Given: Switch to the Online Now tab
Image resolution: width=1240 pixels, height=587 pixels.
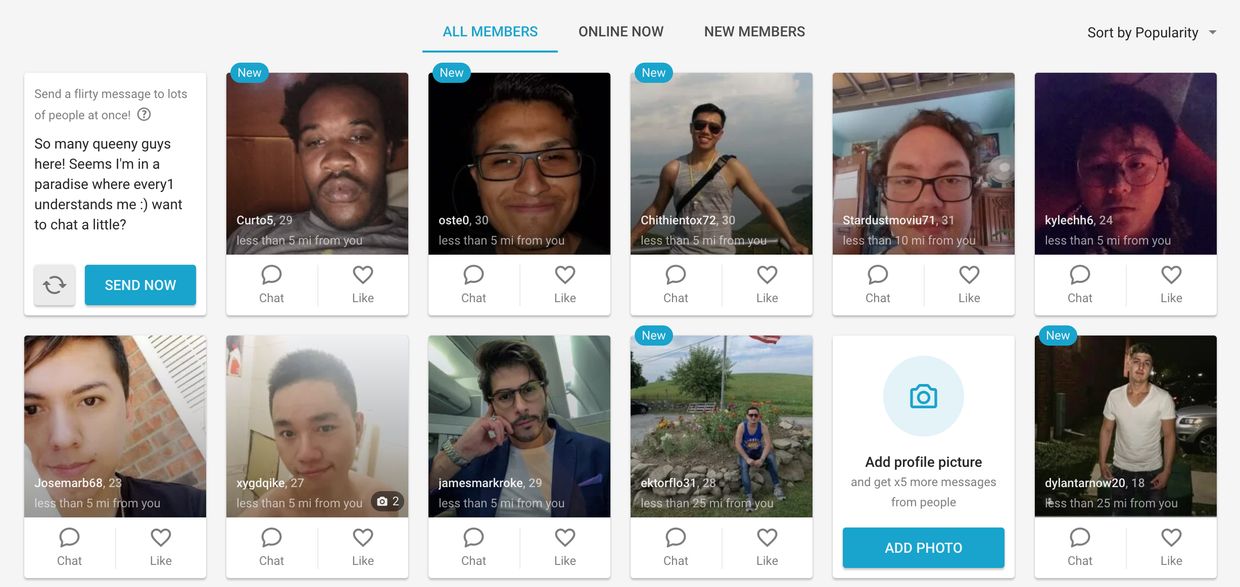Looking at the screenshot, I should tap(621, 32).
